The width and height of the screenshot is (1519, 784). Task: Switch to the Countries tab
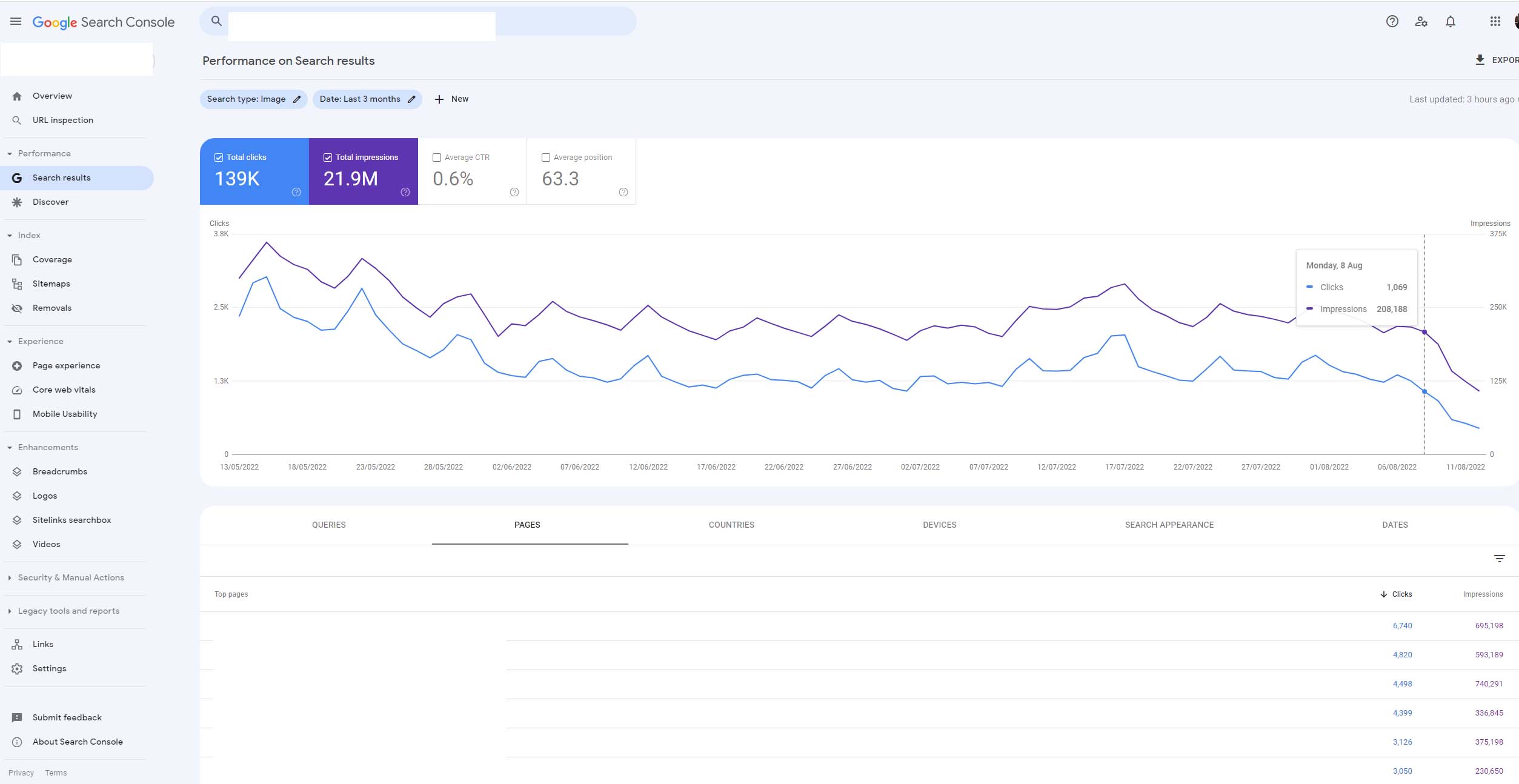point(731,525)
